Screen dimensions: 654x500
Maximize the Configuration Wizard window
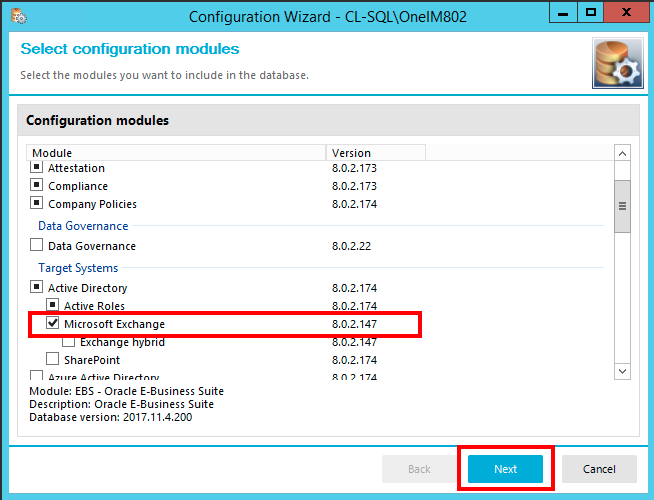[591, 13]
